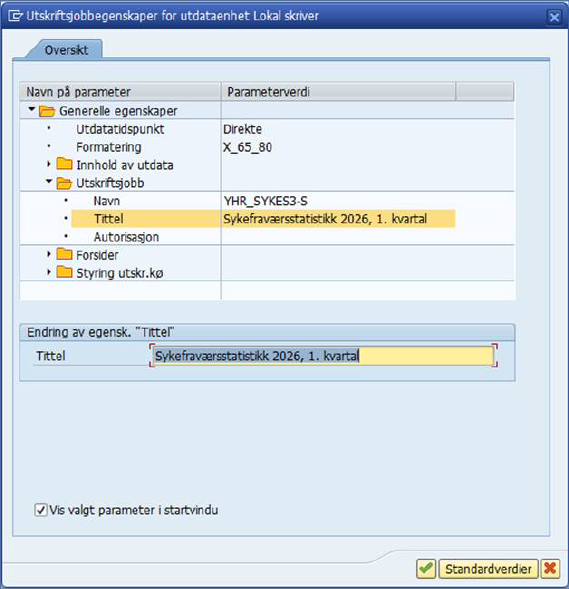Cancel with the red X button
Screen dimensions: 569x589
550,568
